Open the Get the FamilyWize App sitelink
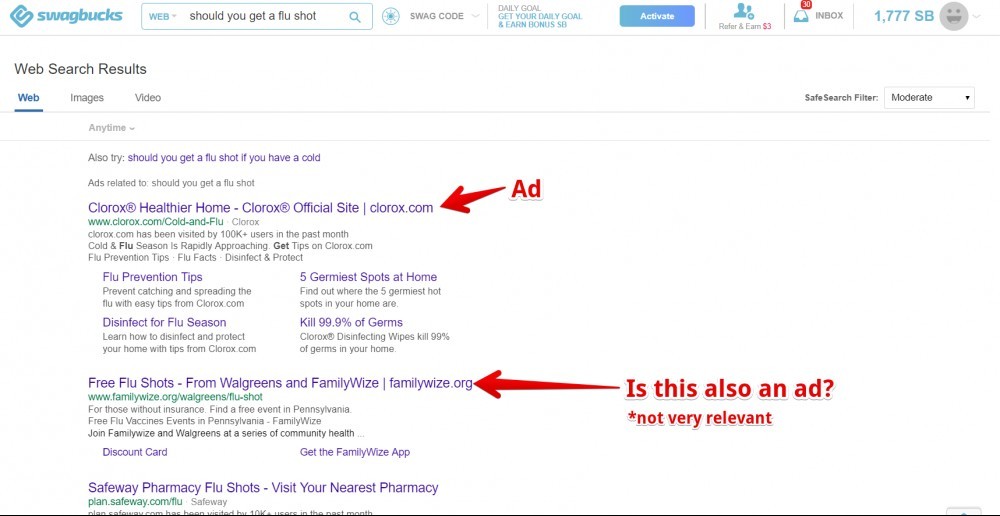Image resolution: width=1000 pixels, height=516 pixels. coord(355,452)
